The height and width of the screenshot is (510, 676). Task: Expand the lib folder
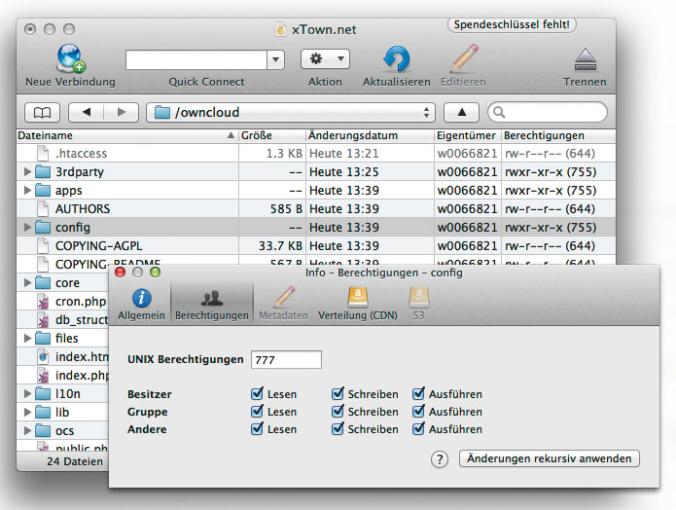click(x=27, y=412)
